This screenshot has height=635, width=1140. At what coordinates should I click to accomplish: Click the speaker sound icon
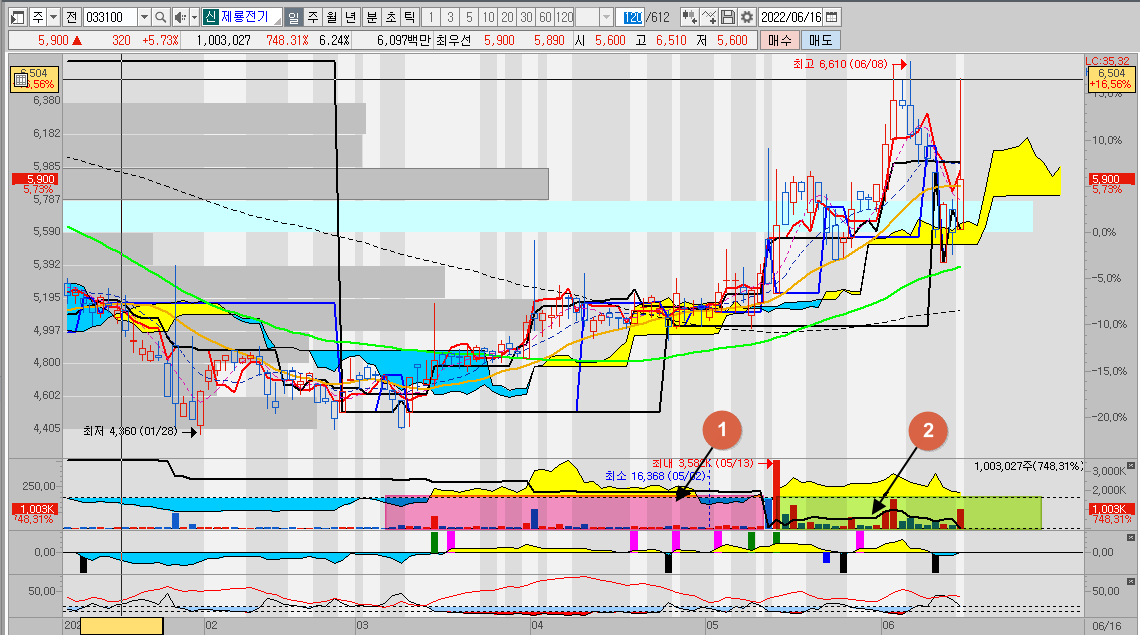click(180, 17)
